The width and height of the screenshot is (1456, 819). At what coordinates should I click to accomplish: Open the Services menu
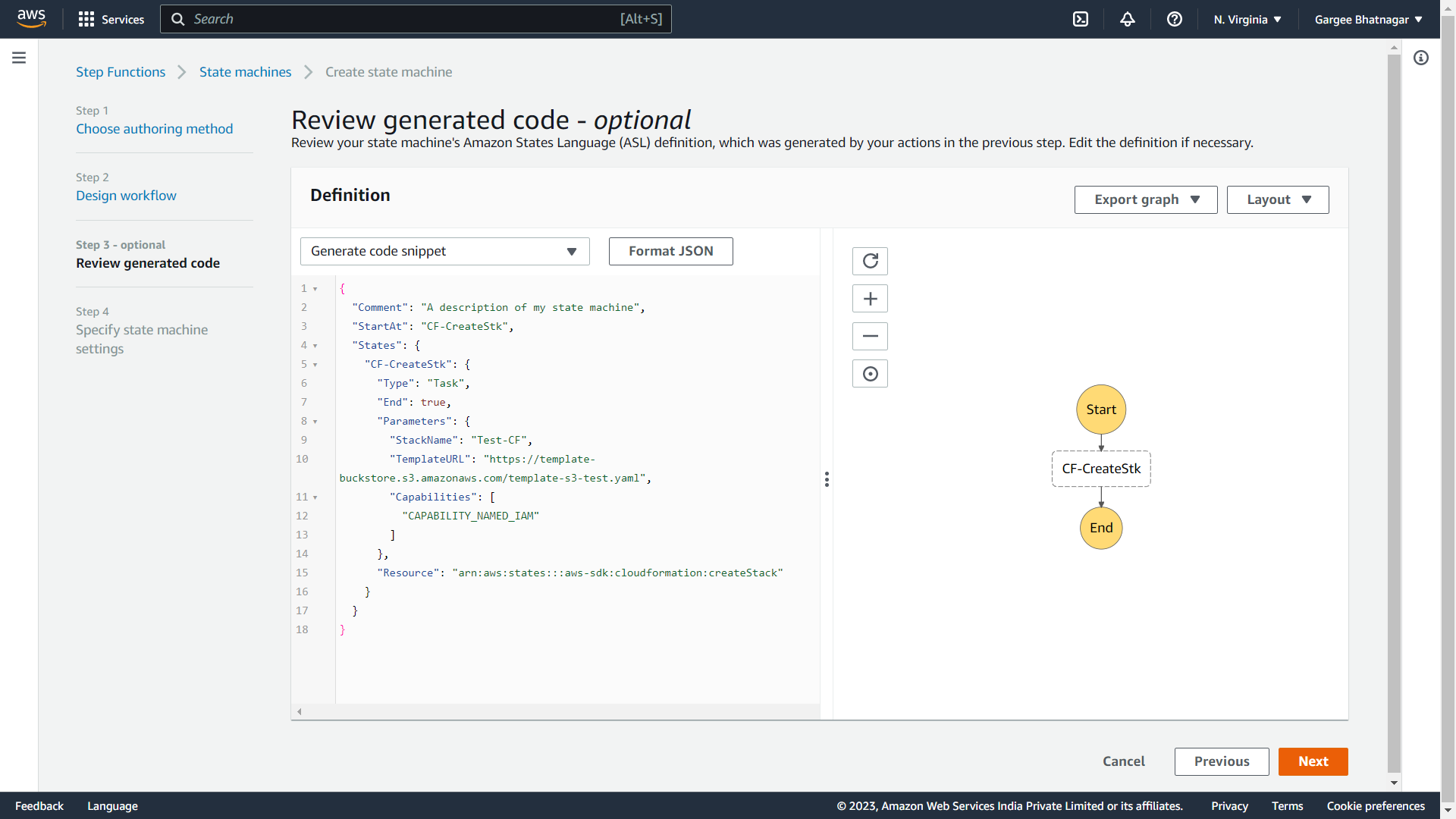pos(111,20)
